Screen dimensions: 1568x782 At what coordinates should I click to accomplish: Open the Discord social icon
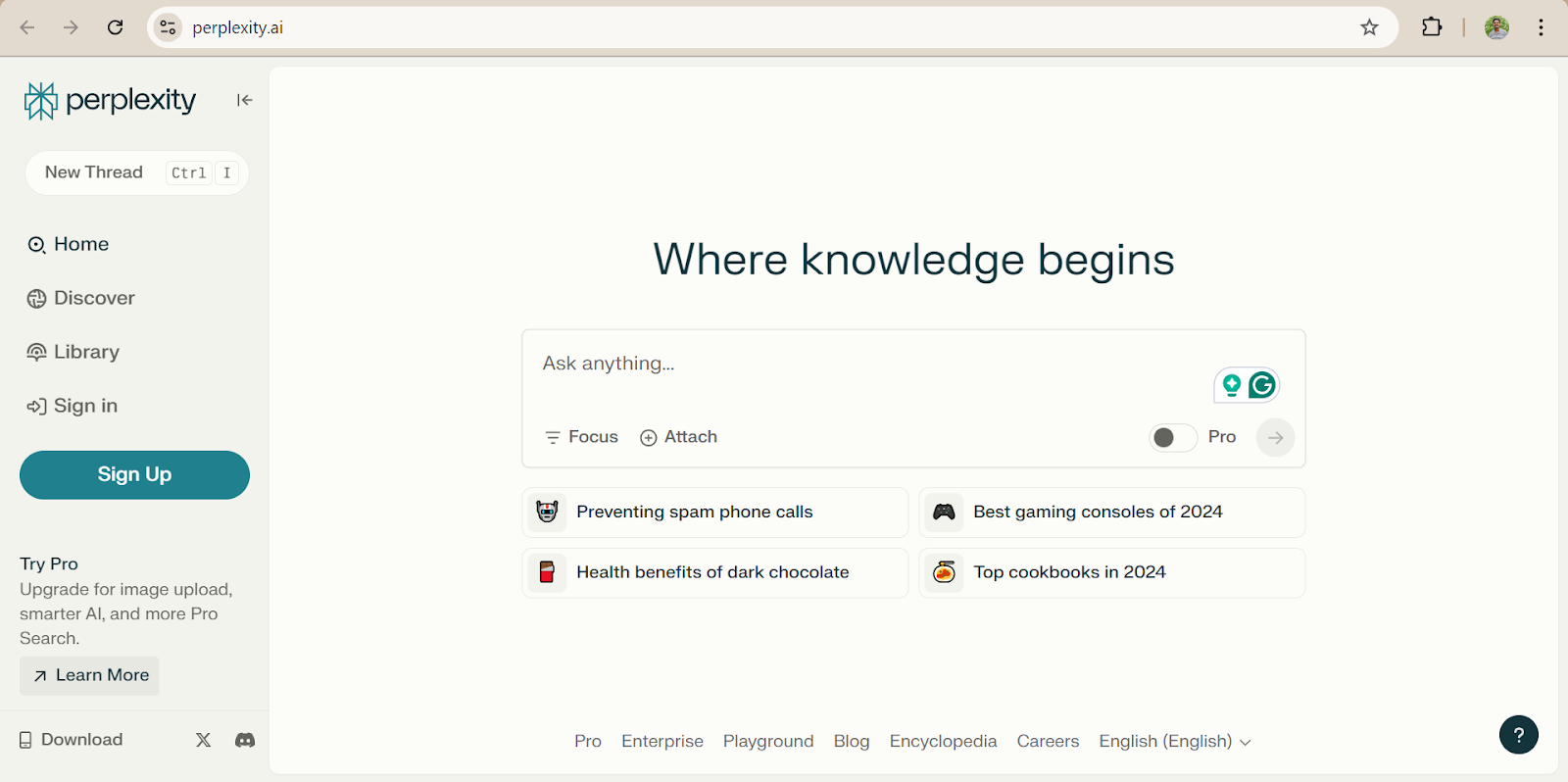tap(245, 740)
